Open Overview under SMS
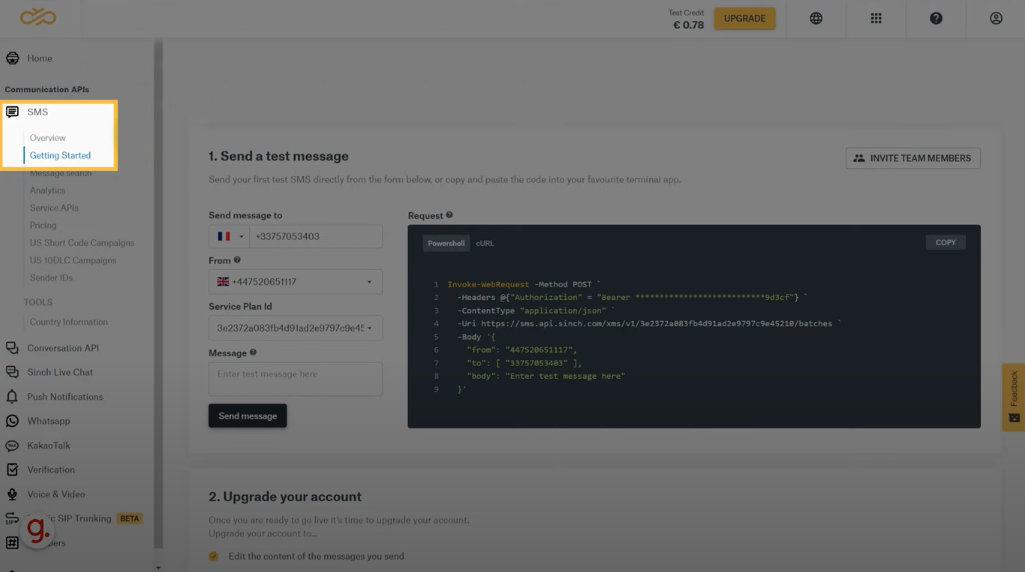Screen dimensions: 1025x572 point(48,138)
